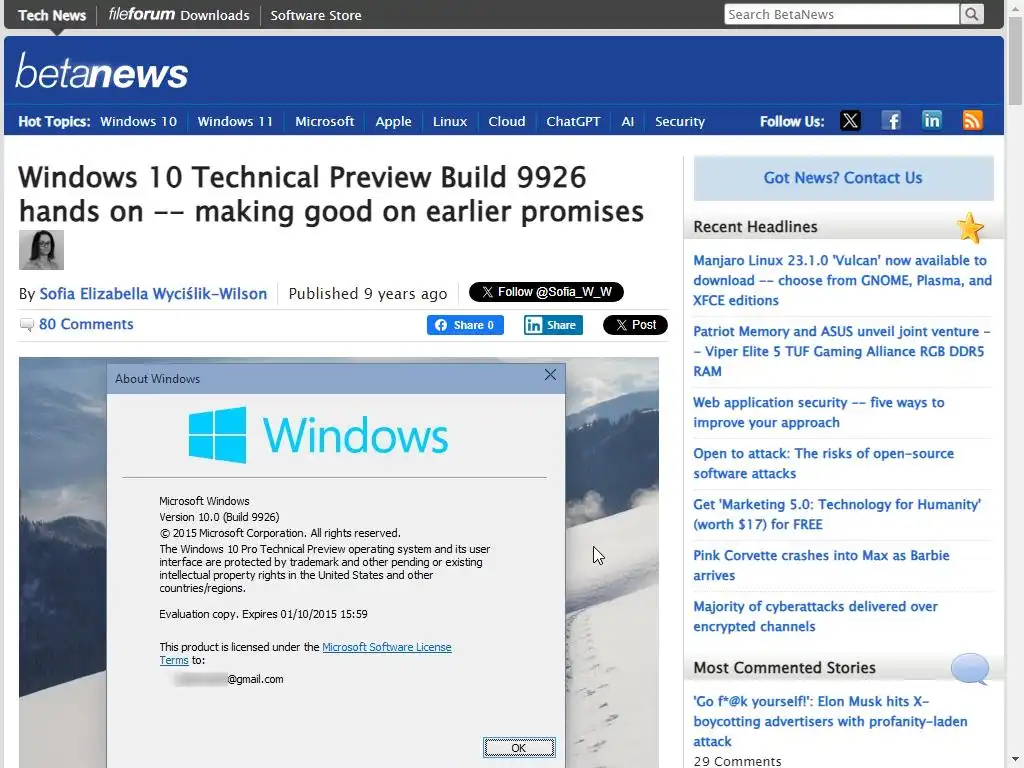Open the fileforum Downloads tab
1024x768 pixels.
coord(179,15)
